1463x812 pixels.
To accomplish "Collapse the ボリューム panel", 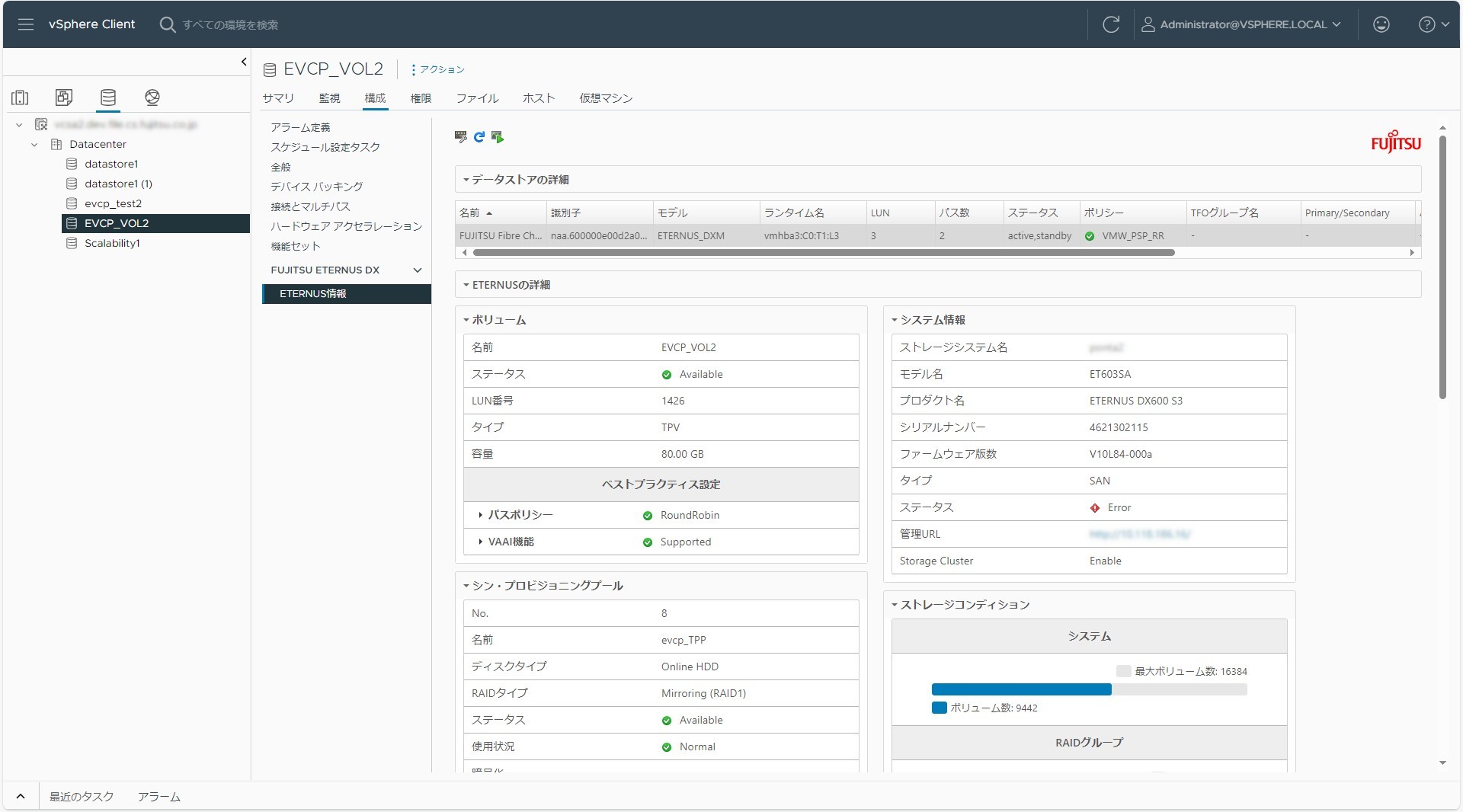I will (466, 320).
